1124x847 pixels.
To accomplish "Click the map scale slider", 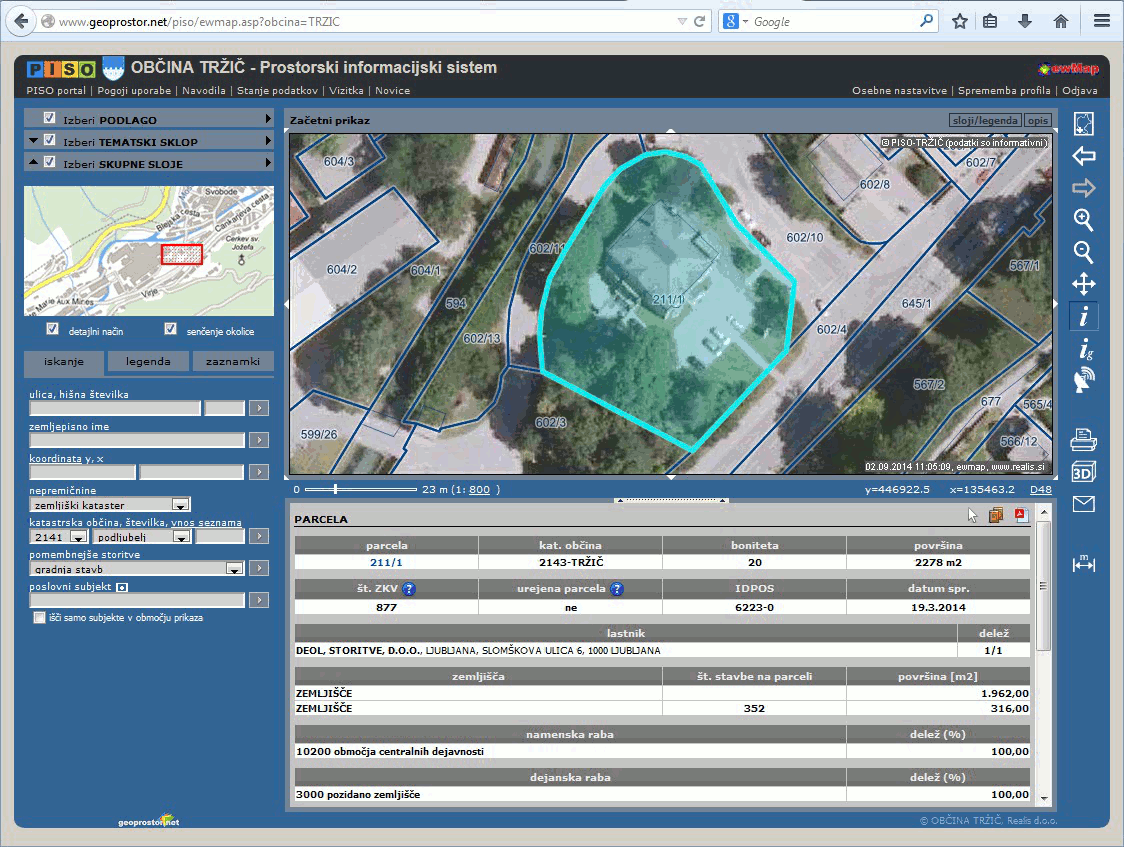I will click(335, 489).
